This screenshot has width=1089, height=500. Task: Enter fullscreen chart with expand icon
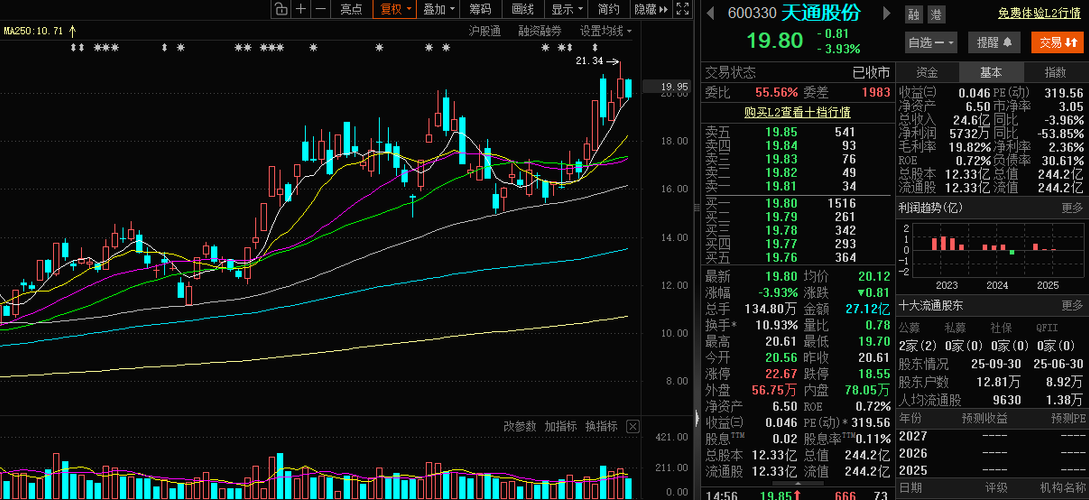click(x=683, y=9)
